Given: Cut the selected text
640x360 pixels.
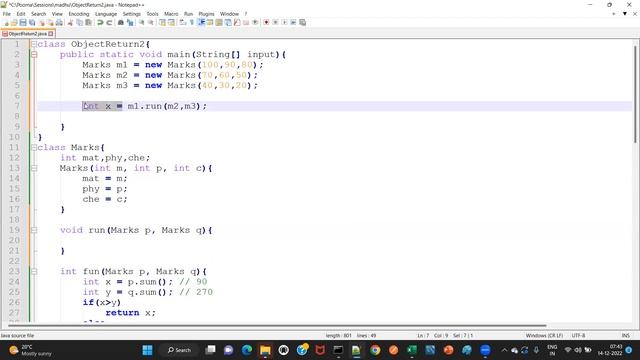Looking at the screenshot, I should pos(70,22).
